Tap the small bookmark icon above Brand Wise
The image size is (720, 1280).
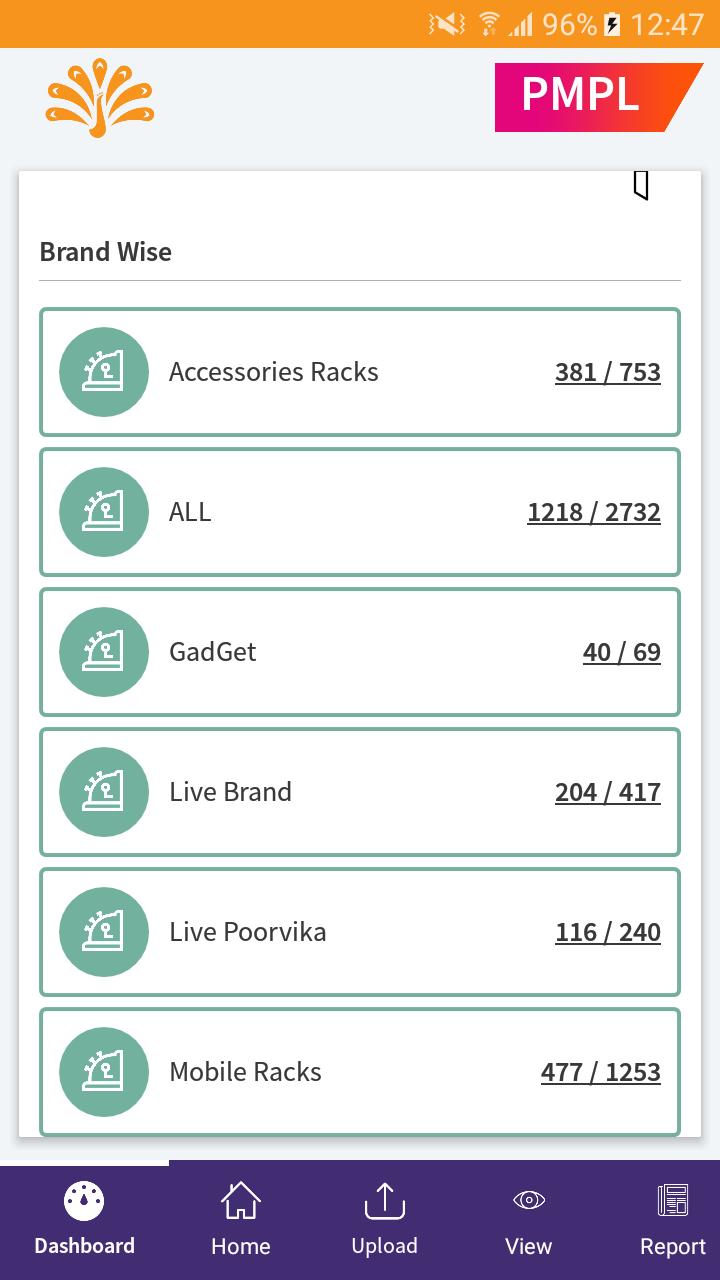tap(641, 185)
